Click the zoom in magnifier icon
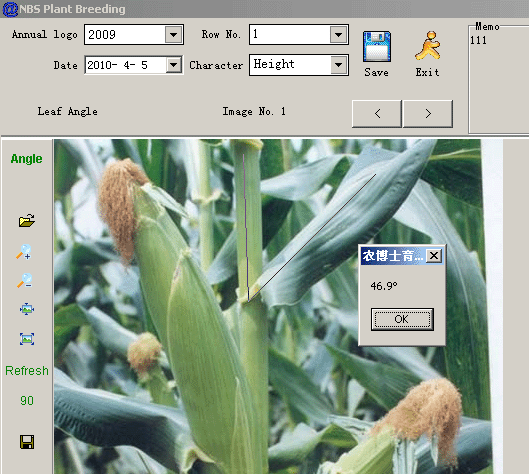The image size is (529, 474). pyautogui.click(x=24, y=252)
